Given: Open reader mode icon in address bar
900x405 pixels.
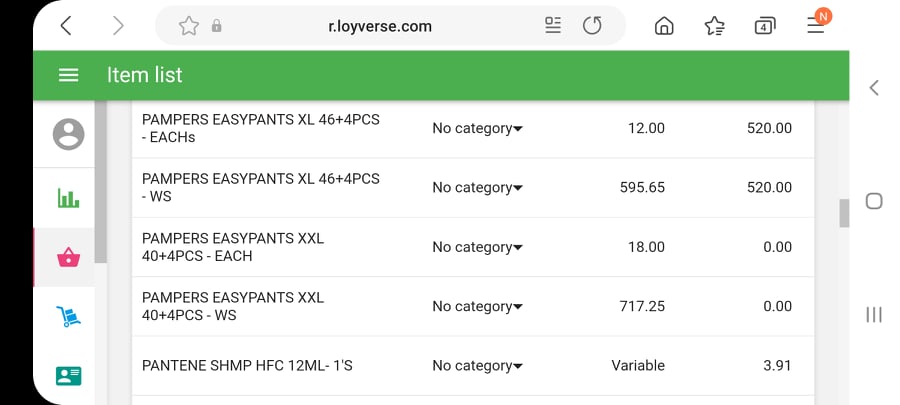Looking at the screenshot, I should pyautogui.click(x=553, y=26).
